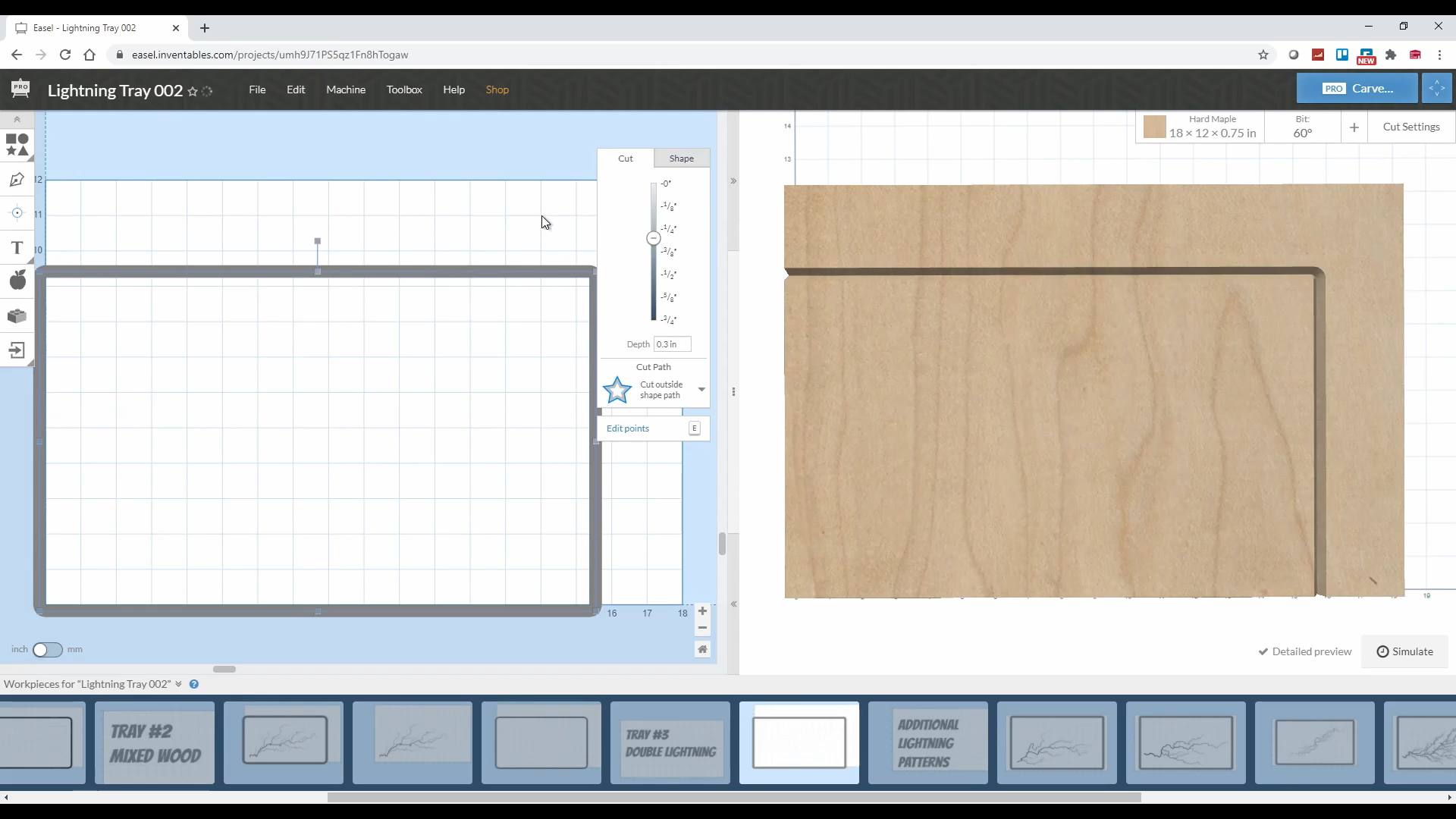
Task: Click the zoom reset home icon
Action: pyautogui.click(x=703, y=649)
